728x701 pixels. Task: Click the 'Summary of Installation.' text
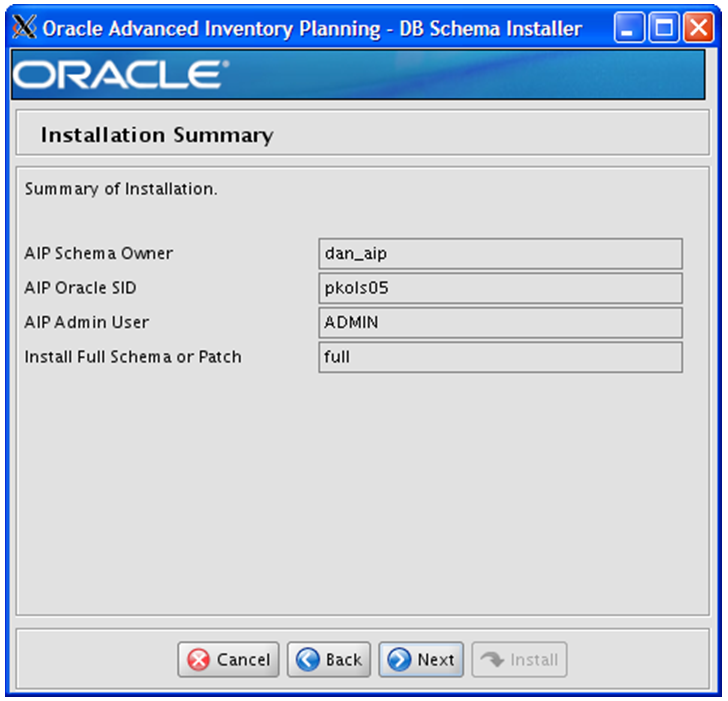(121, 189)
